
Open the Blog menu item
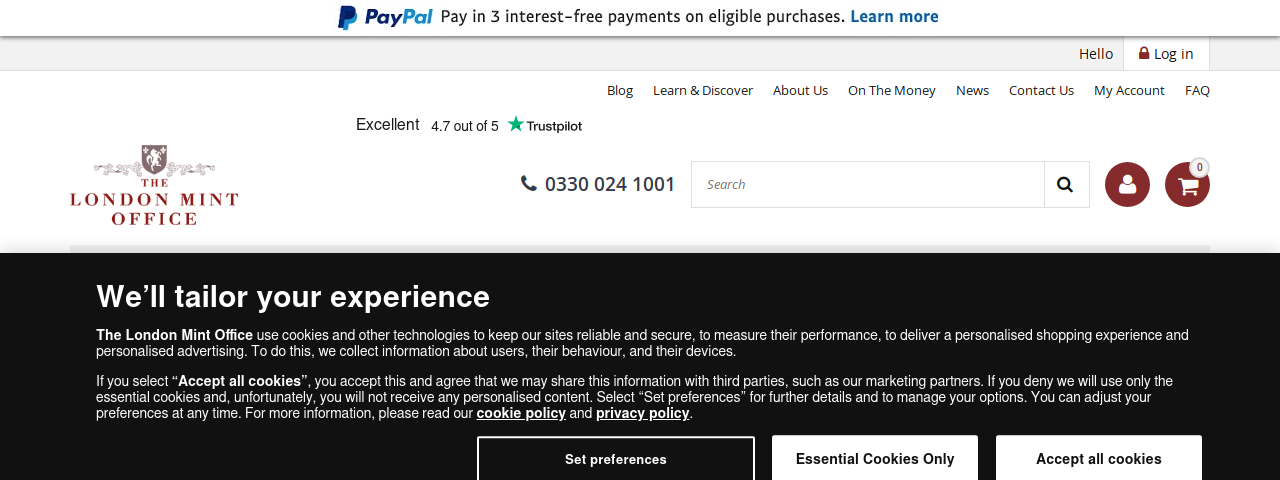(620, 90)
